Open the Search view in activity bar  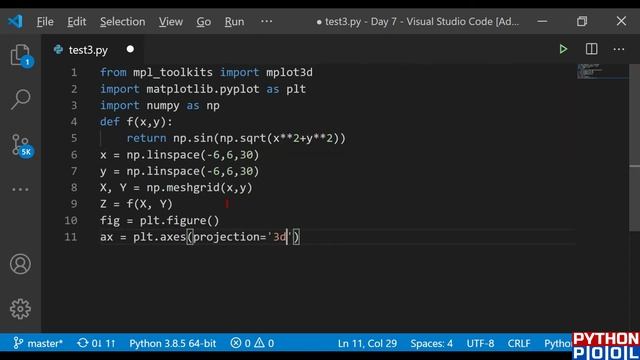point(20,99)
